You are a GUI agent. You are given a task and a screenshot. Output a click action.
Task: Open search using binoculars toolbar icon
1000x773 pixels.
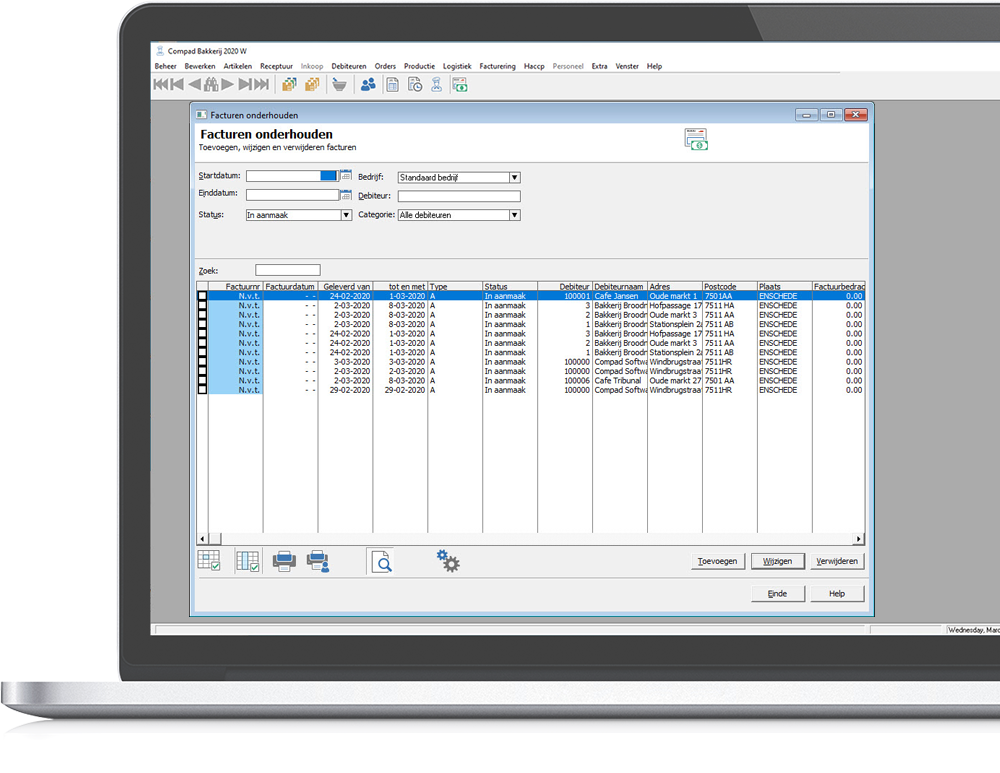tap(210, 84)
